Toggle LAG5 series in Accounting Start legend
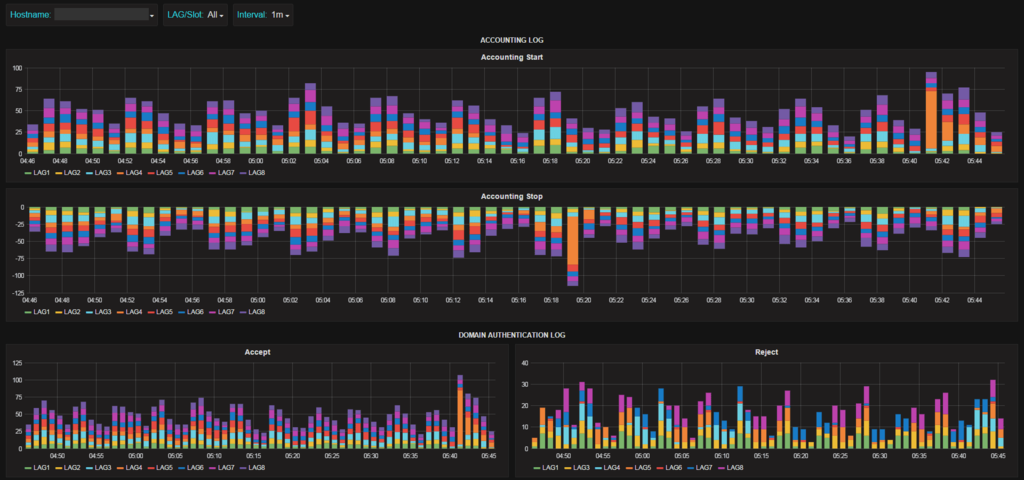 pyautogui.click(x=159, y=172)
